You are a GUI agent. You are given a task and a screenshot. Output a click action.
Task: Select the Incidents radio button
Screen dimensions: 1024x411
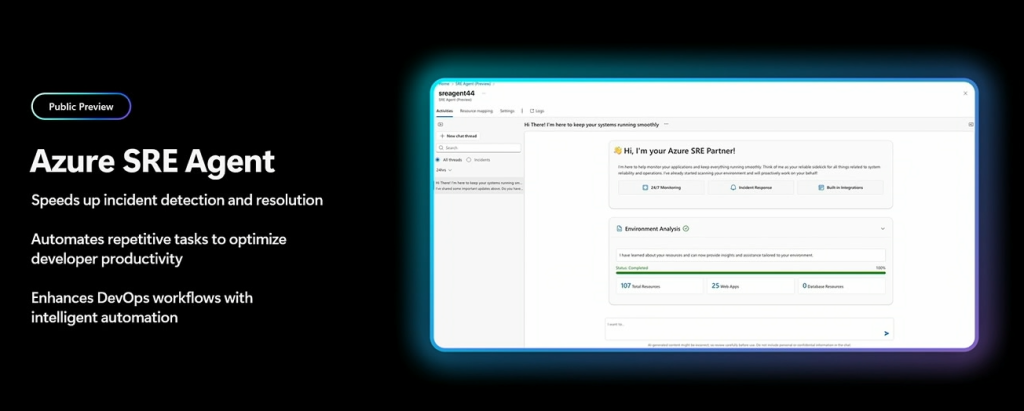[468, 159]
